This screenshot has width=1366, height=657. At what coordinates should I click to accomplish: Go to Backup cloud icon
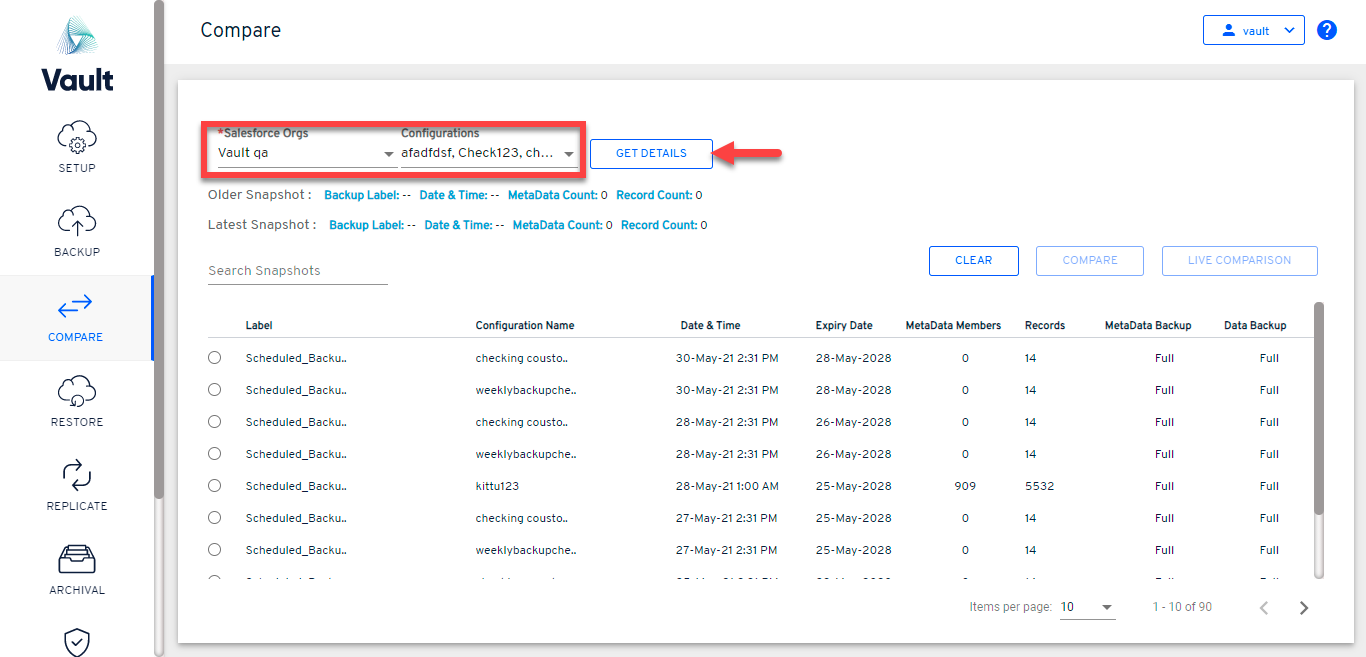tap(77, 222)
